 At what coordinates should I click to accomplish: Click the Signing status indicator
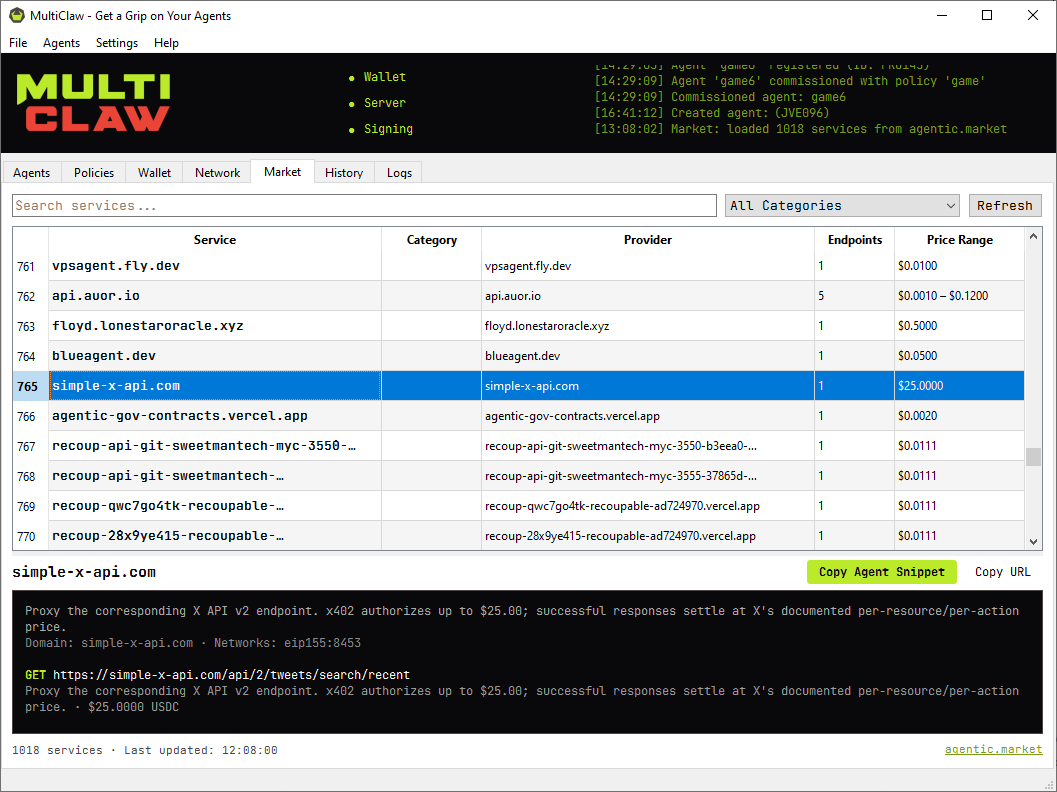click(381, 129)
